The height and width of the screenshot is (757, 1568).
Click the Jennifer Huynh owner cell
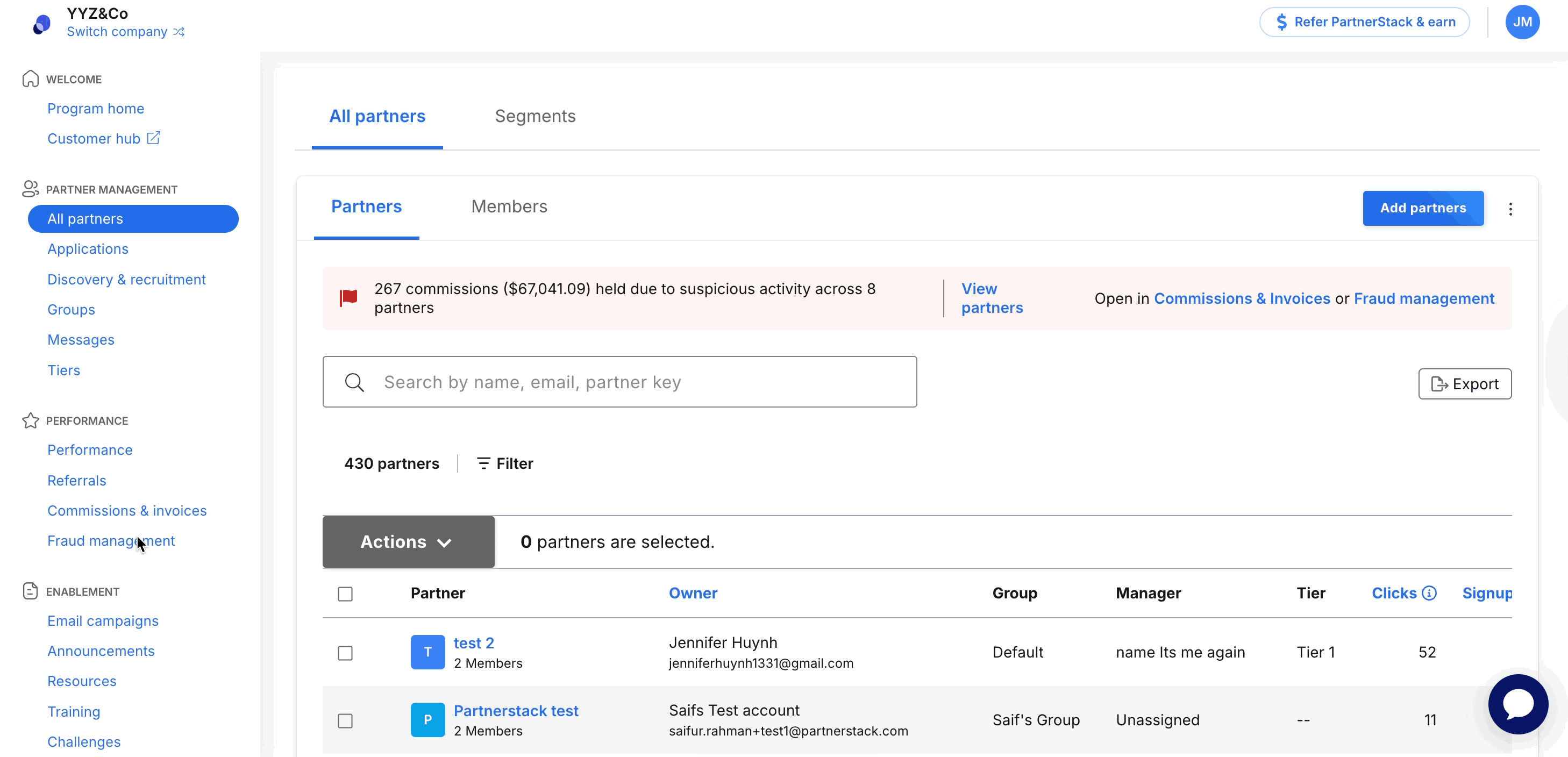pyautogui.click(x=761, y=652)
